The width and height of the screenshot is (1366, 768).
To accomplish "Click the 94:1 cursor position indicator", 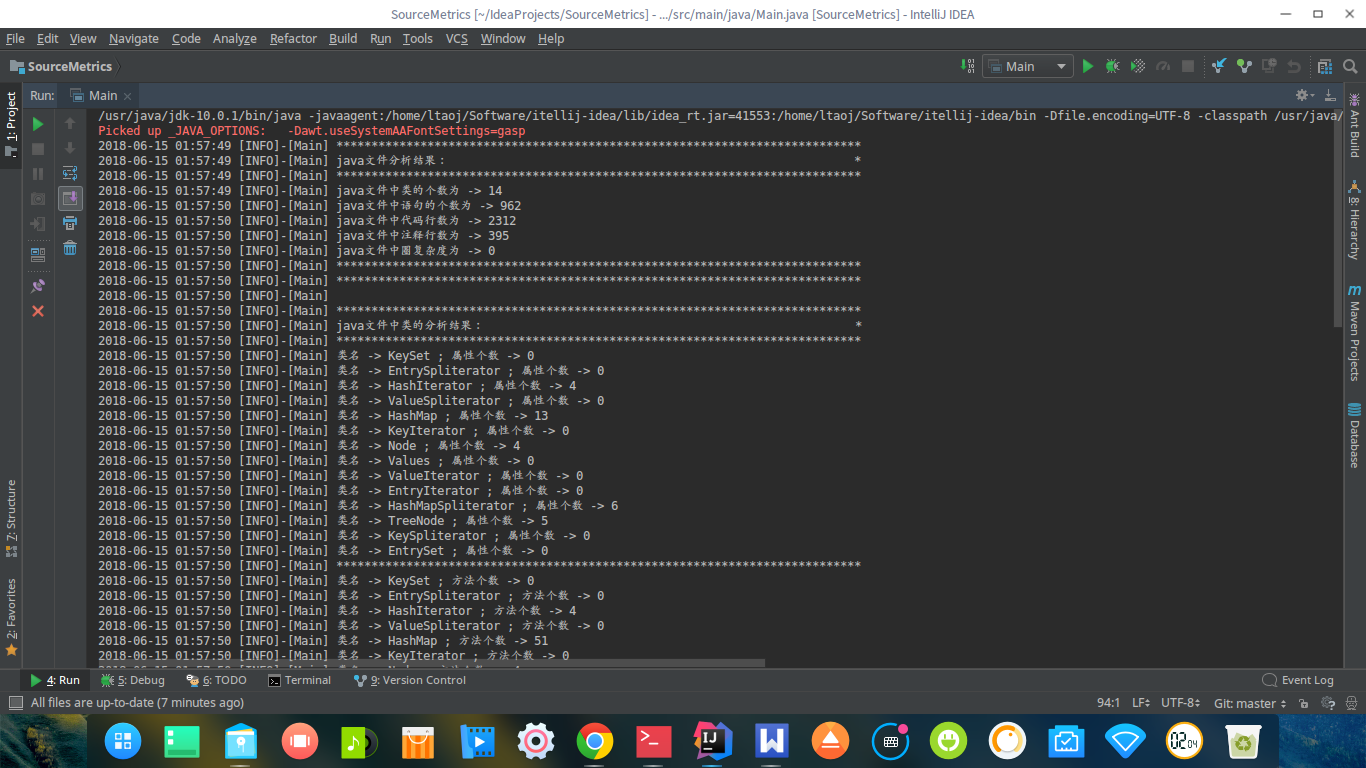I will pos(1109,703).
